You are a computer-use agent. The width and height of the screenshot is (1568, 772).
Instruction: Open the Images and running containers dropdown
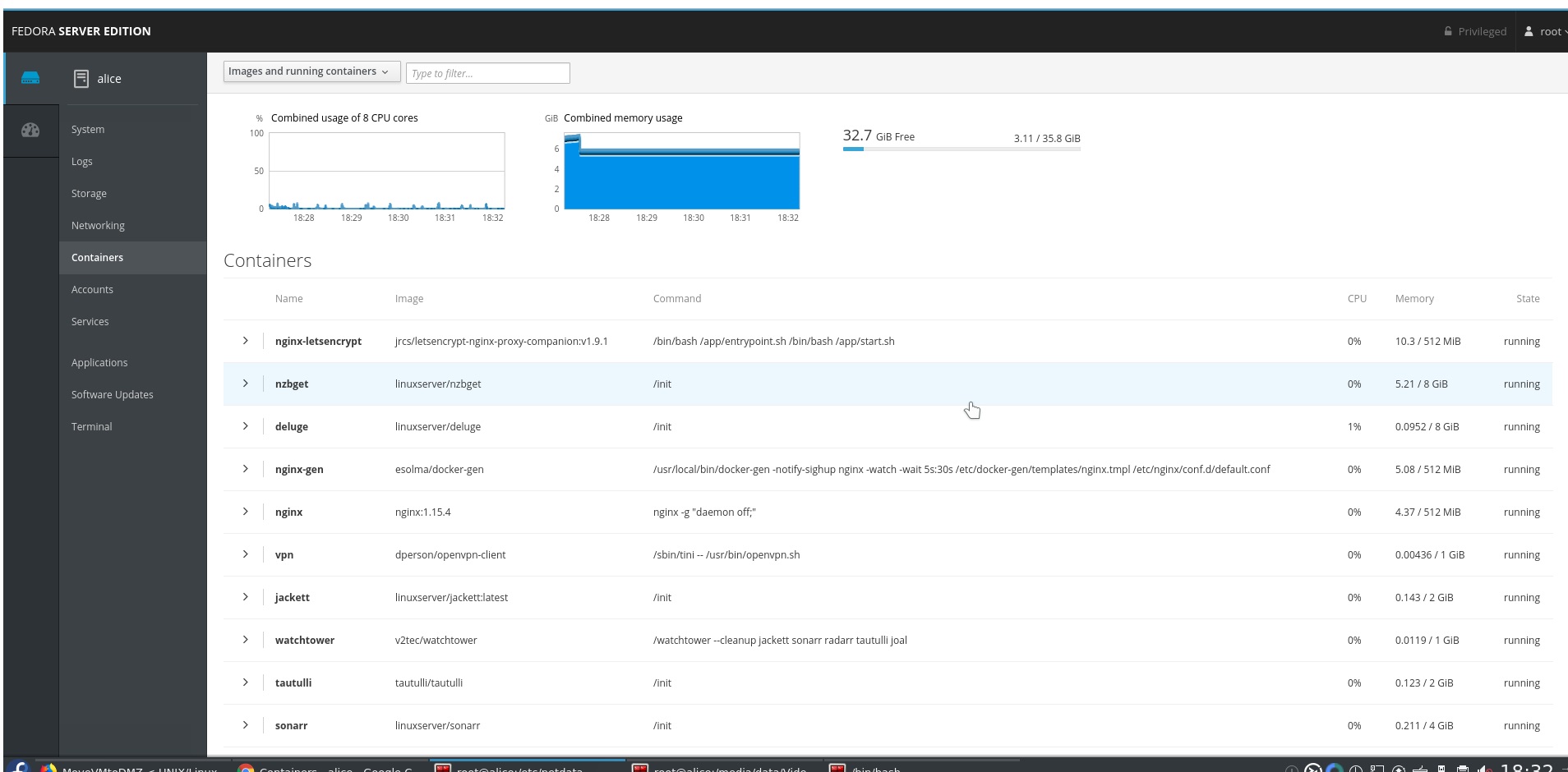pos(311,71)
